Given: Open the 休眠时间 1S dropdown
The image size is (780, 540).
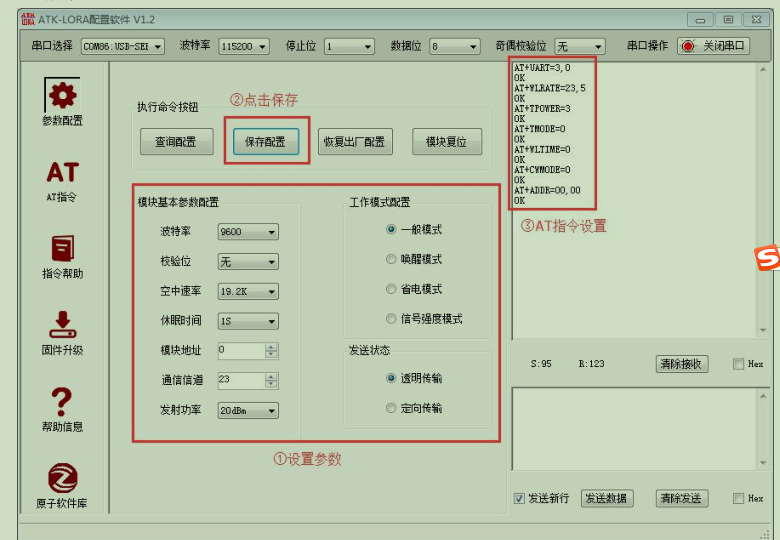Looking at the screenshot, I should click(248, 321).
